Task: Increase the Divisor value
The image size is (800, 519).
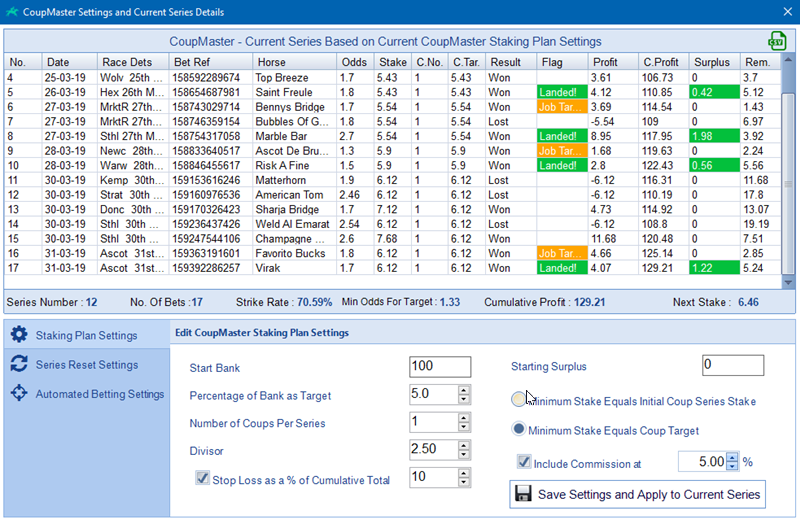Action: [464, 445]
